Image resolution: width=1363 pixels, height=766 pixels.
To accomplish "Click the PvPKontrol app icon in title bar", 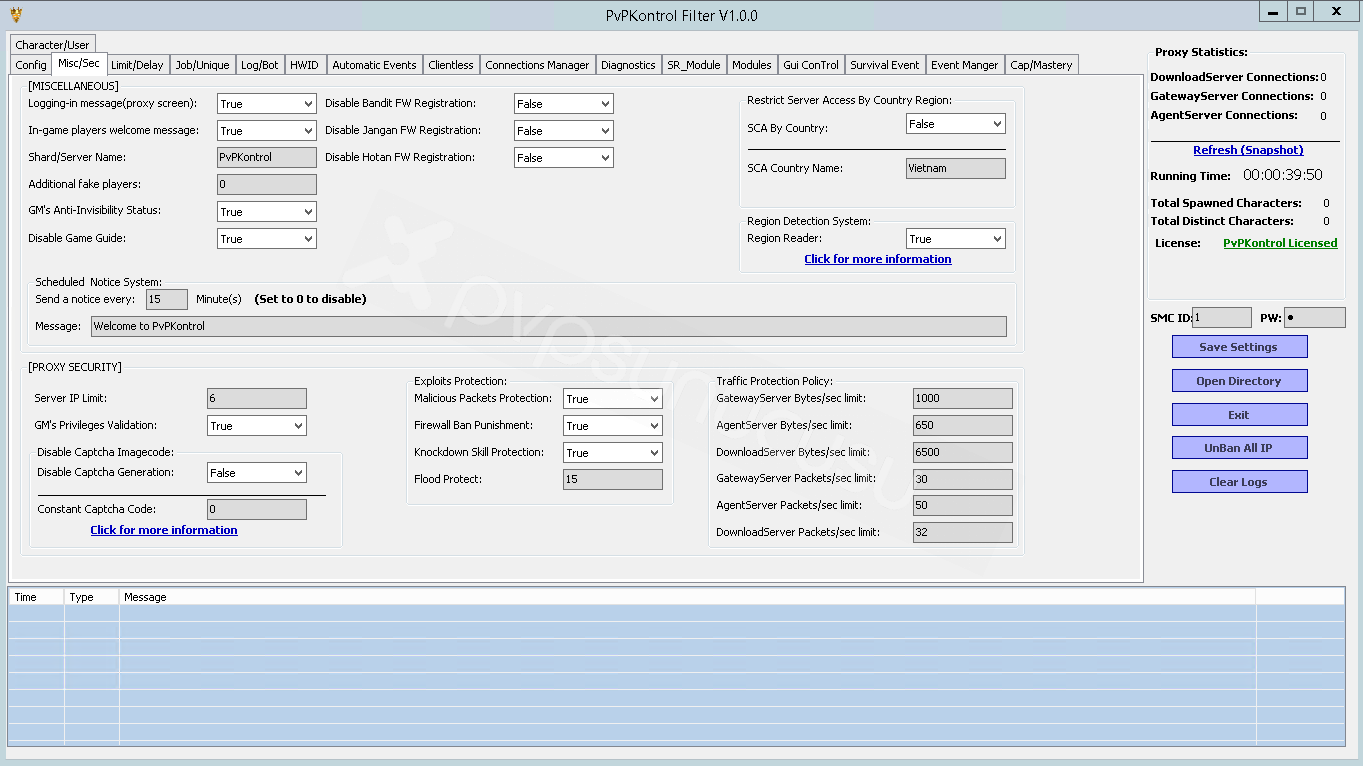I will 15,15.
